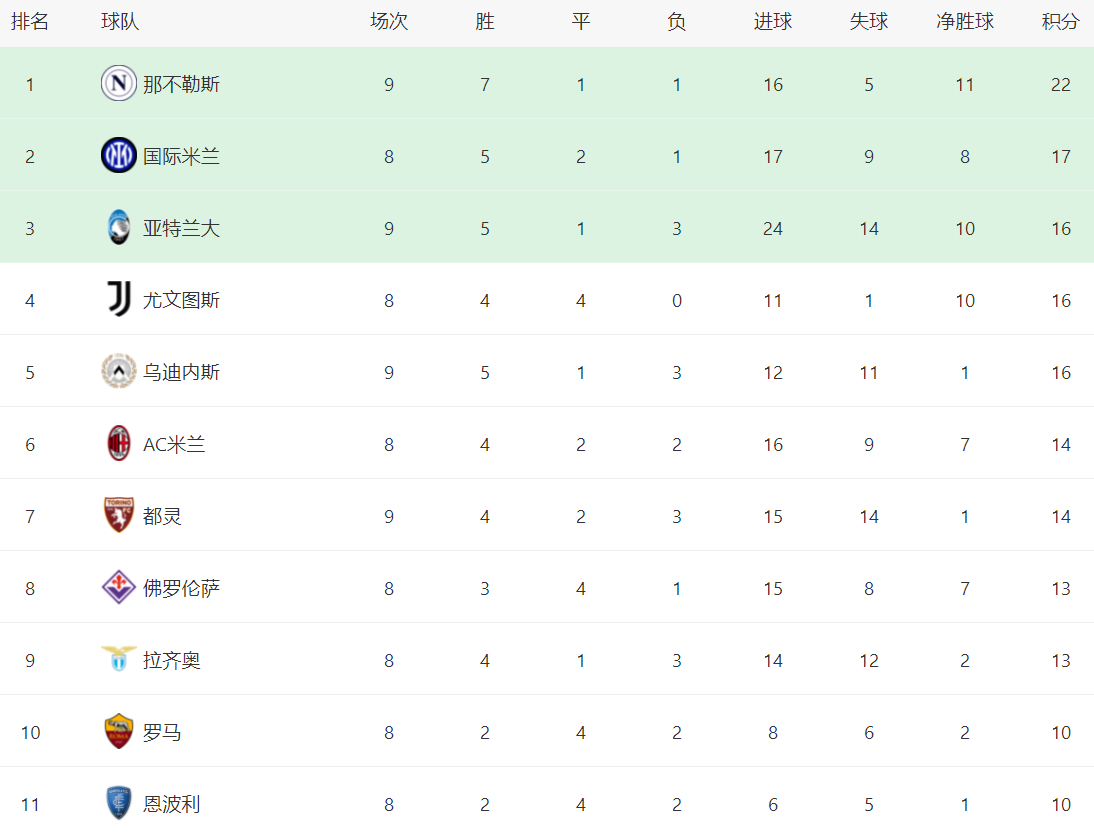Click the 净胜球 column header
This screenshot has height=833, width=1094.
(x=964, y=22)
